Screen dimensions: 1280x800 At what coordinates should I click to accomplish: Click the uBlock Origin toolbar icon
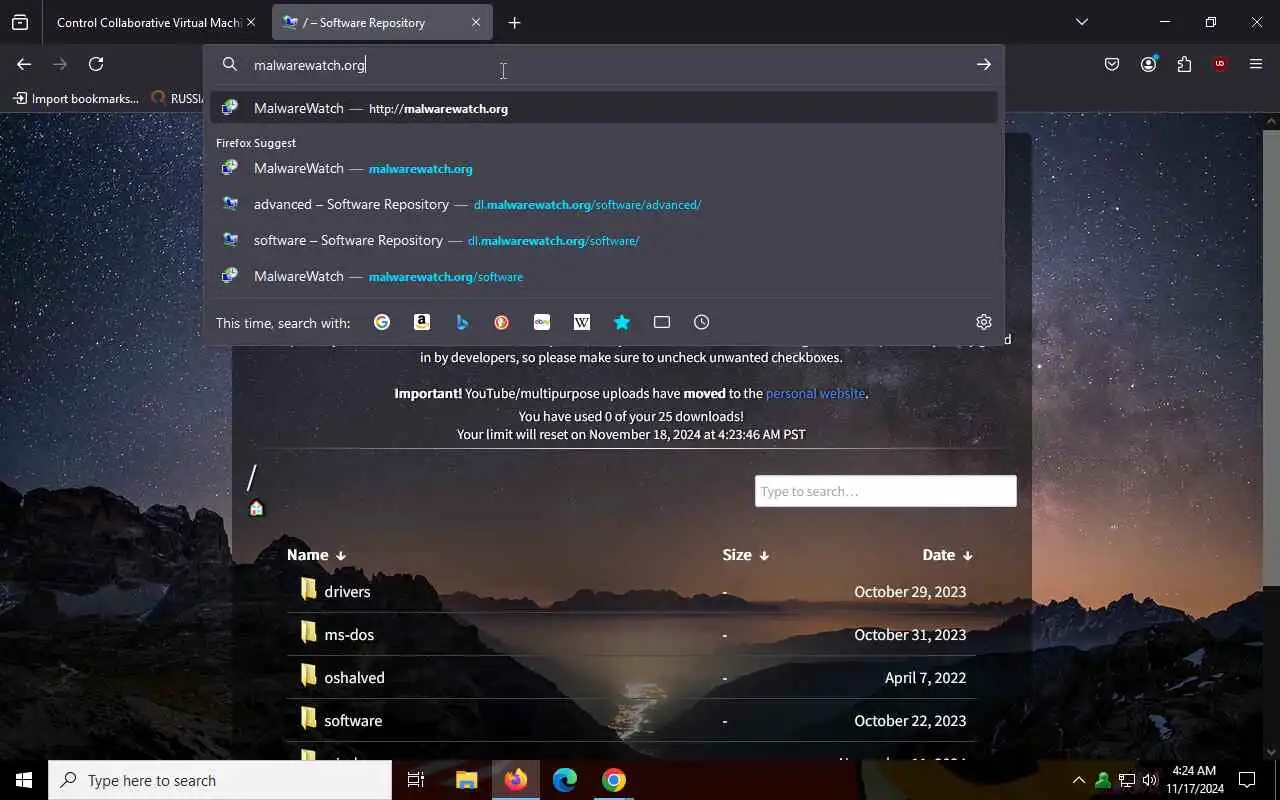1220,64
